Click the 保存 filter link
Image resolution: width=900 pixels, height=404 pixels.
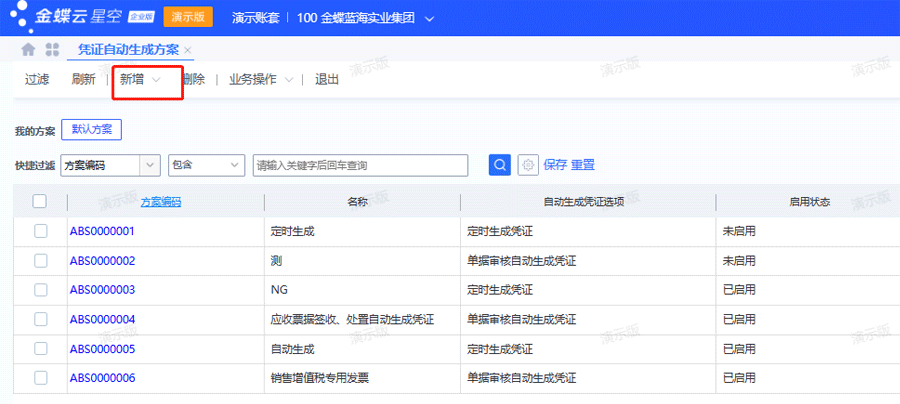tap(555, 165)
